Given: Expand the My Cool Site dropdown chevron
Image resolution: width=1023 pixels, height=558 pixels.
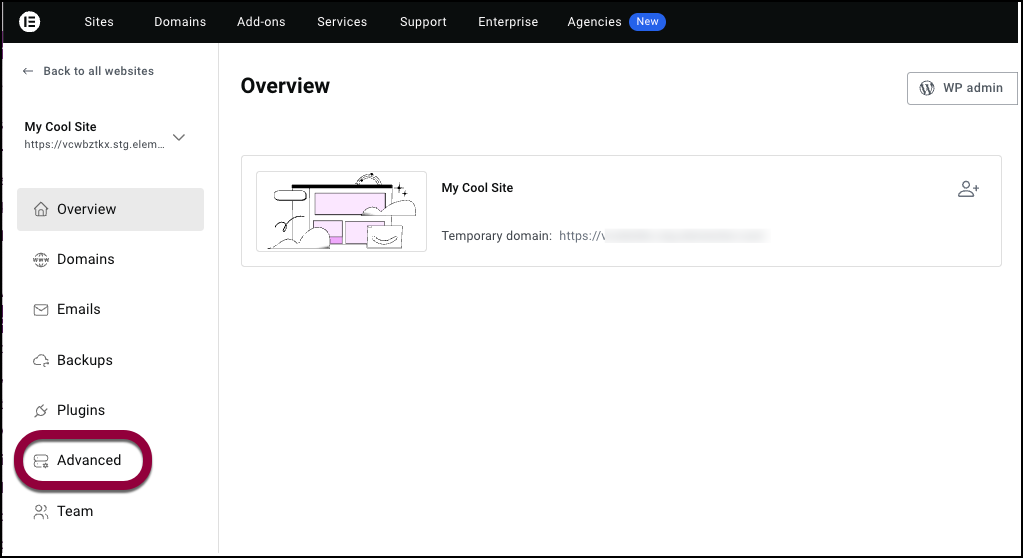Looking at the screenshot, I should (x=179, y=138).
